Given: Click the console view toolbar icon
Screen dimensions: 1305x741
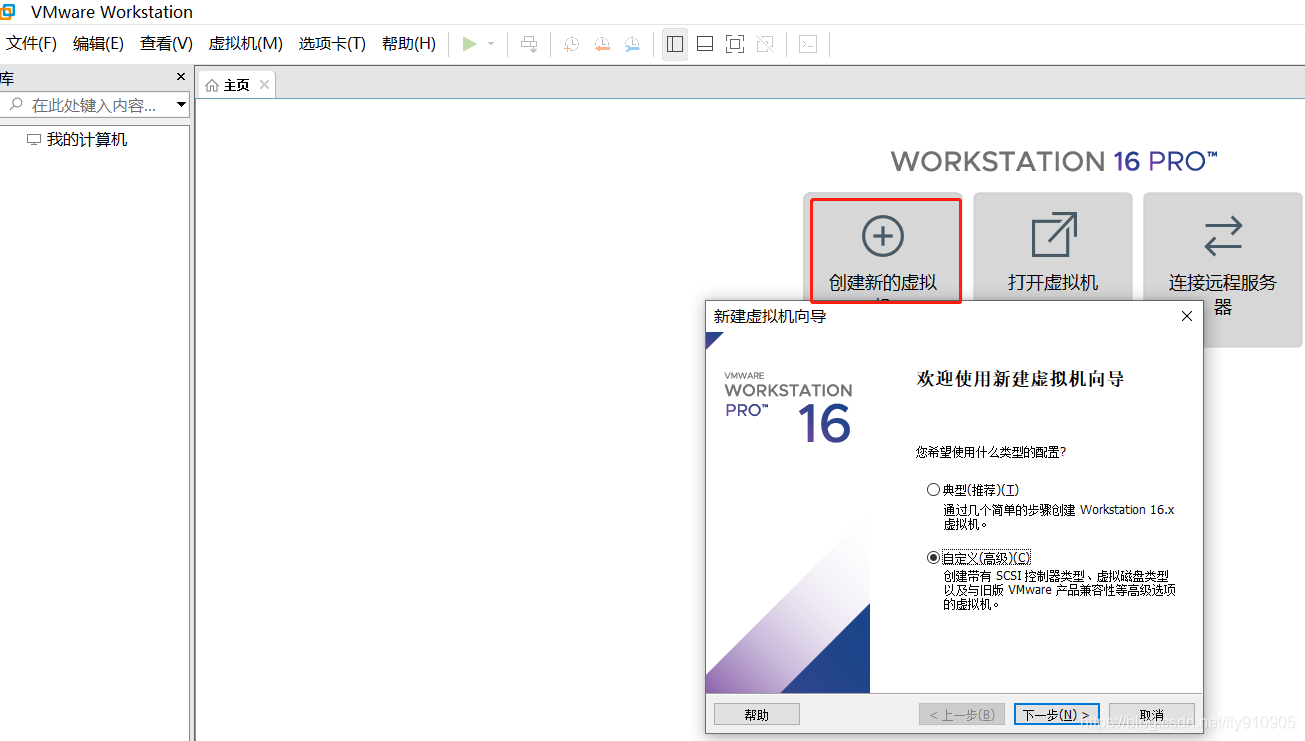Looking at the screenshot, I should (x=808, y=44).
